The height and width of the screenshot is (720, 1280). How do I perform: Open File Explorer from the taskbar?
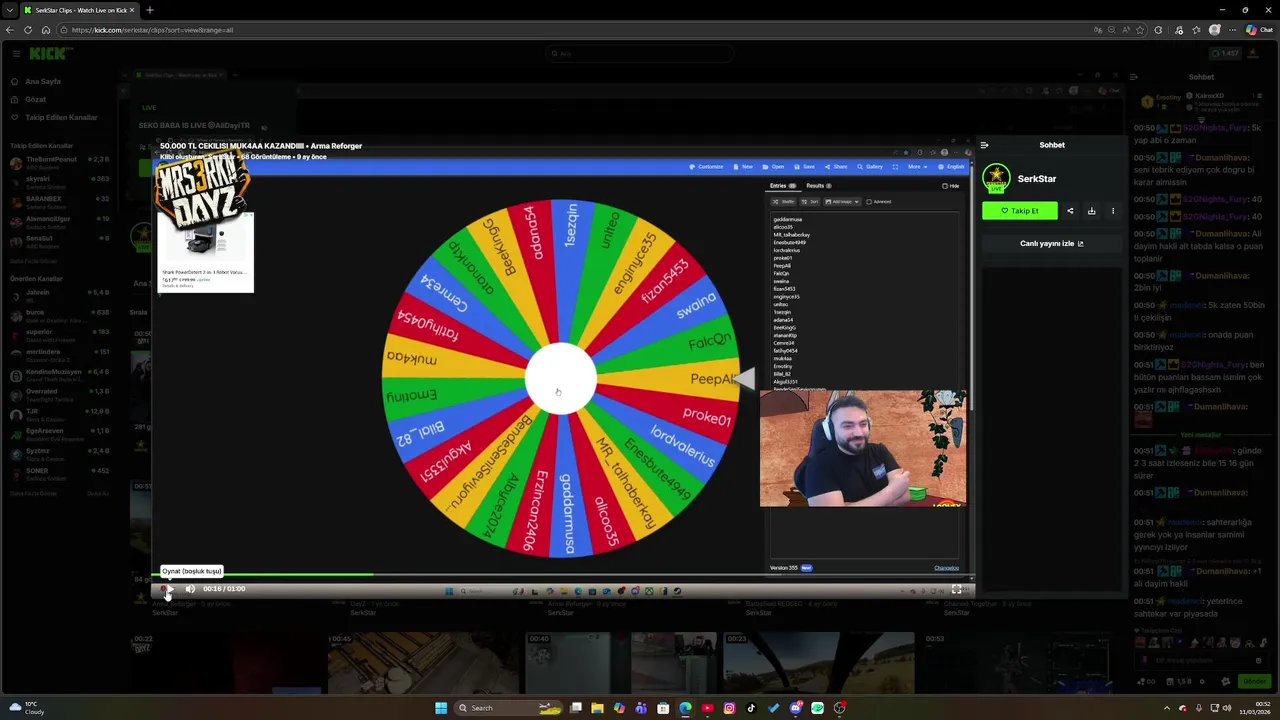tap(597, 708)
